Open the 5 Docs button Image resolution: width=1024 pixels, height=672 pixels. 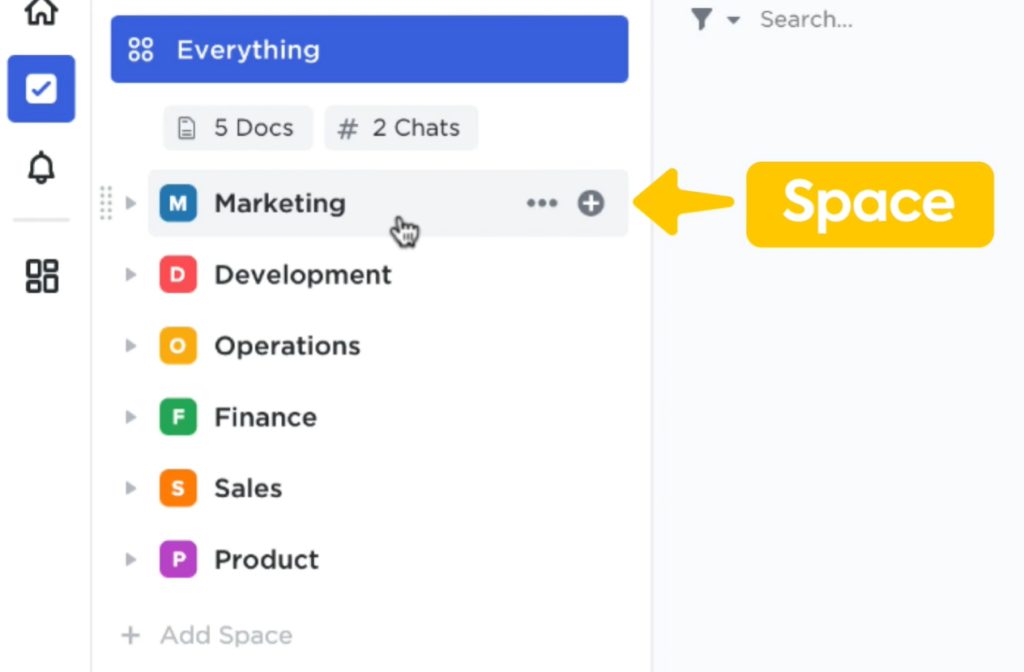[238, 128]
